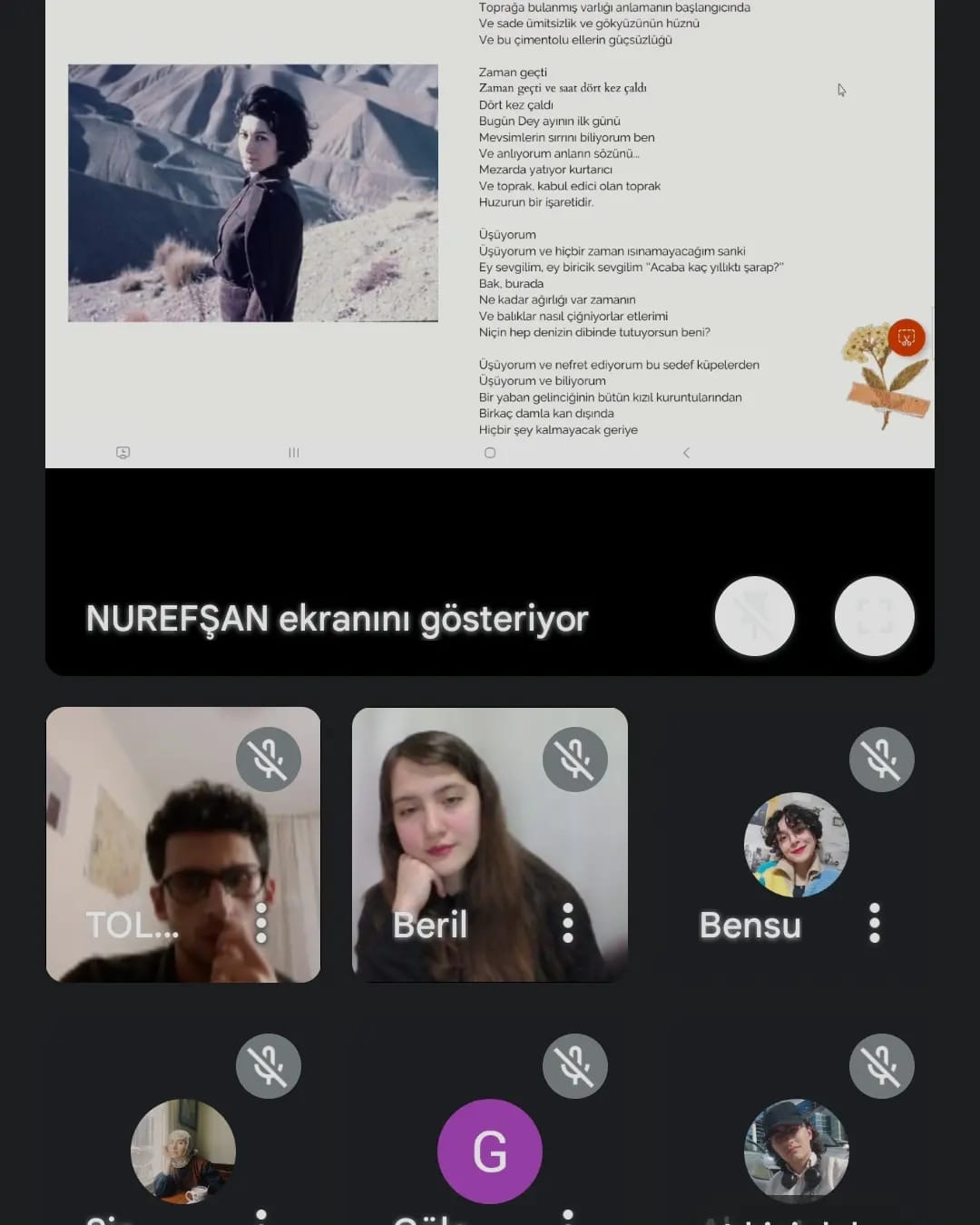This screenshot has height=1225, width=980.
Task: Select the purple G participant avatar
Action: [490, 1151]
